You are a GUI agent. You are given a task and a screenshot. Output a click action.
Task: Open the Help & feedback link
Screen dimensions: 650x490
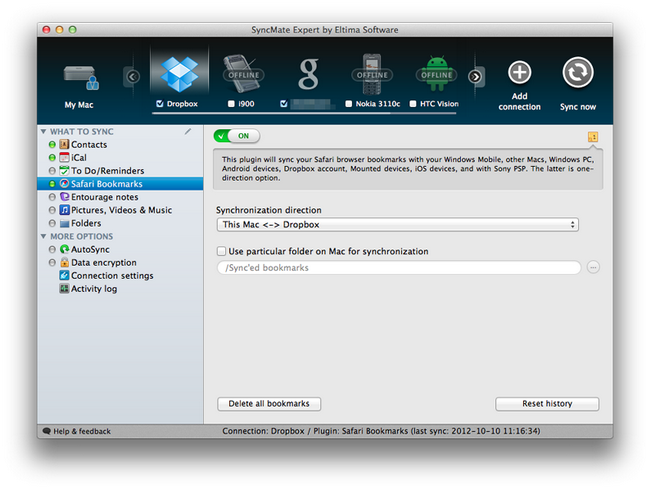(x=82, y=431)
